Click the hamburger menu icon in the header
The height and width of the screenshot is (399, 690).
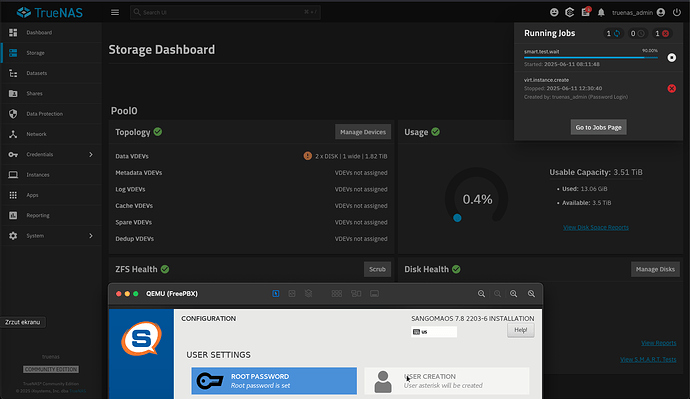coord(115,12)
